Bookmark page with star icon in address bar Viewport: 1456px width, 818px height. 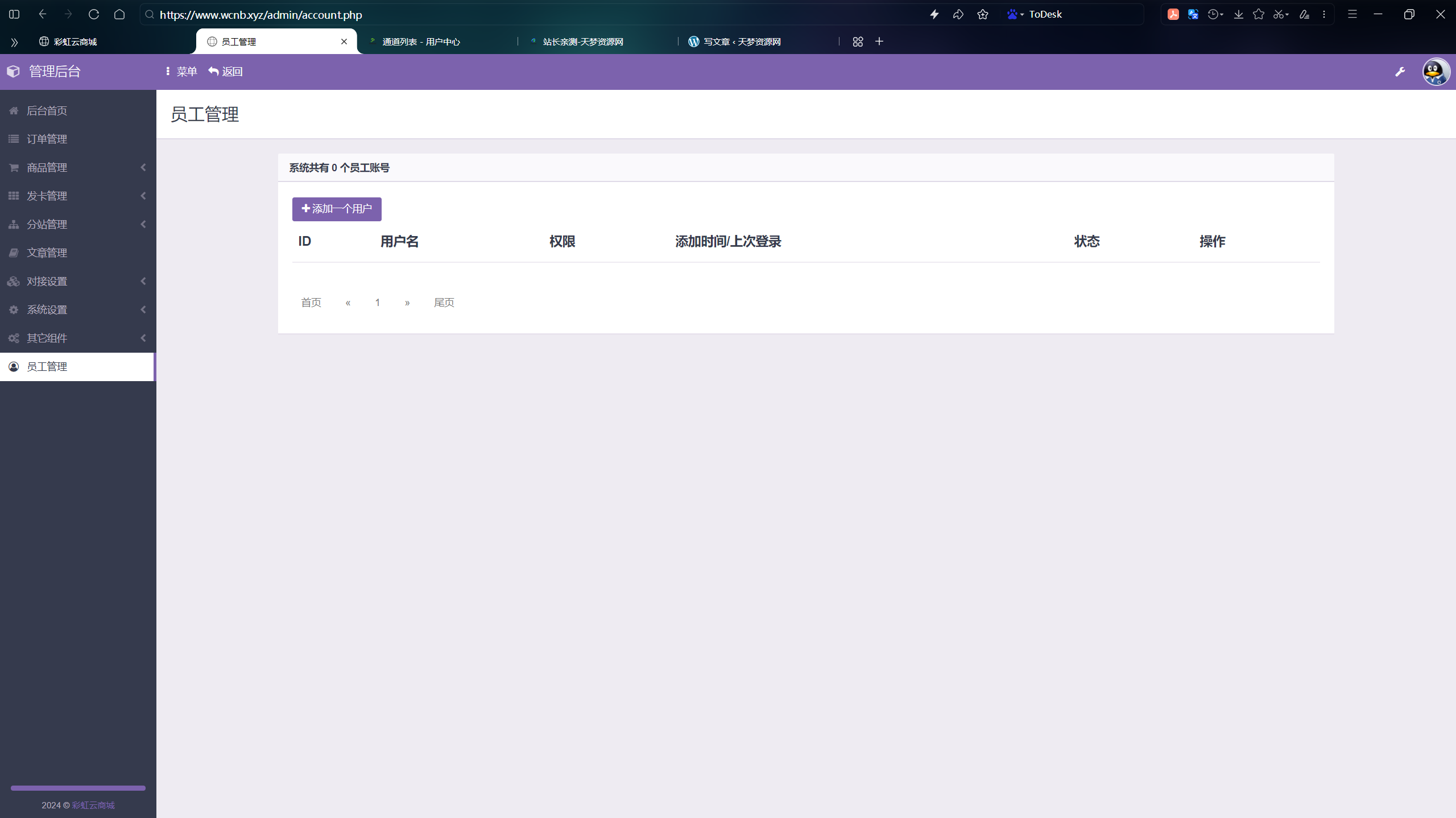pos(983,14)
